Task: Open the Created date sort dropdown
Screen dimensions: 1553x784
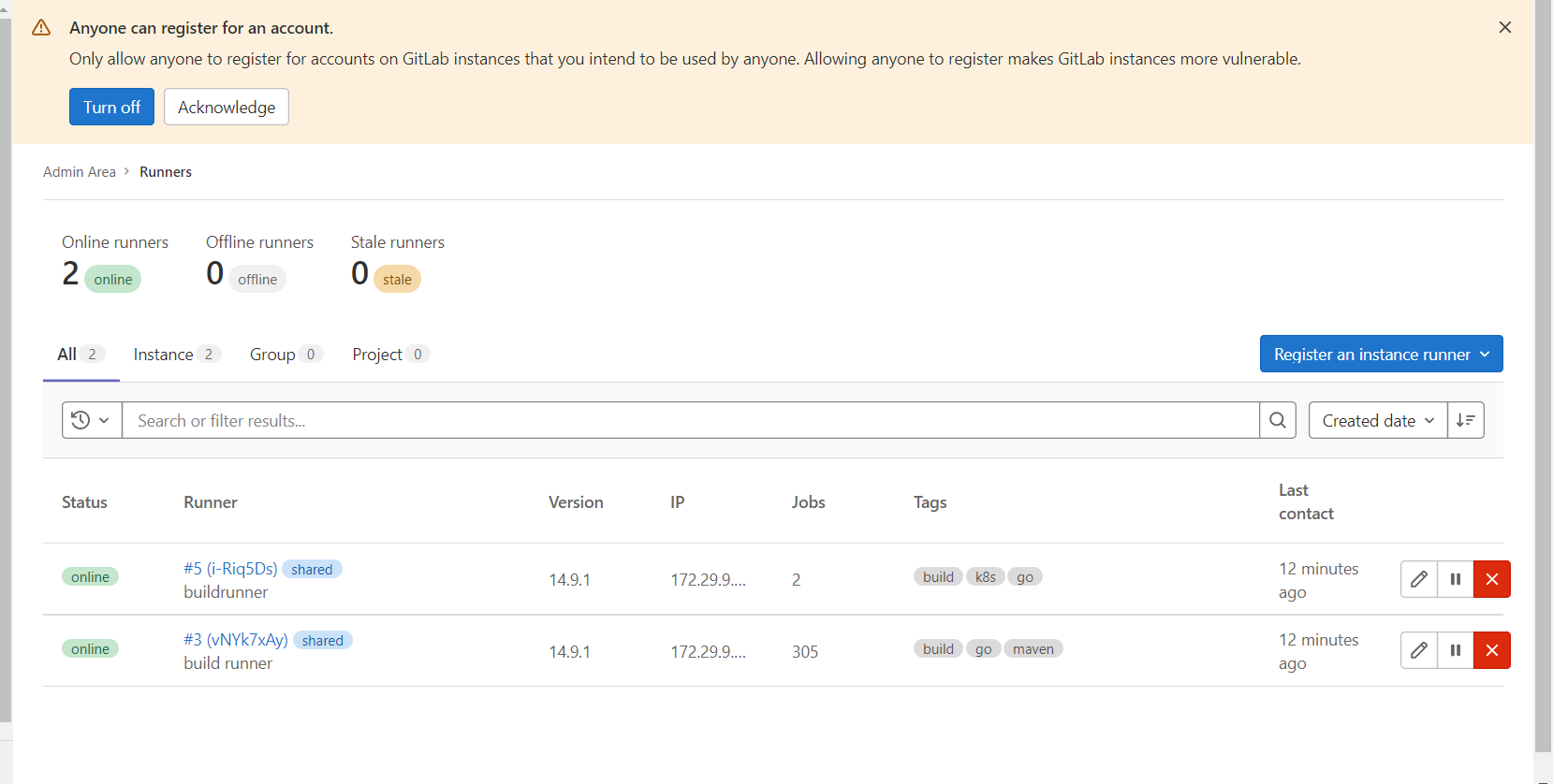Action: (1378, 420)
